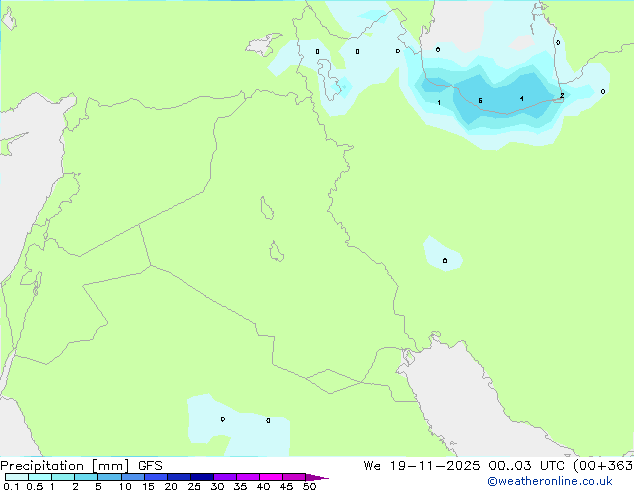634x490 pixels.
Task: Select the magenta swatch between 40 and 45
Action: (271, 477)
